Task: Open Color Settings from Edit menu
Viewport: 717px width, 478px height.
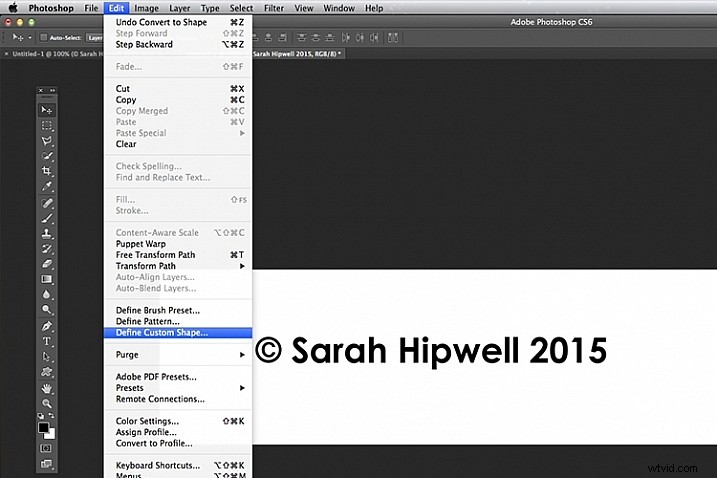Action: [x=178, y=421]
